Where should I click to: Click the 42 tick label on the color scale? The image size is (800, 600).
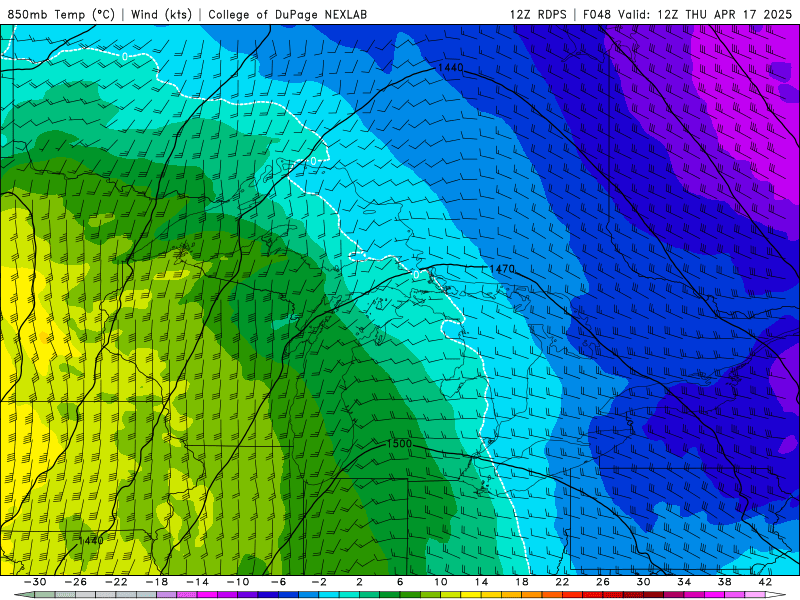pyautogui.click(x=765, y=582)
